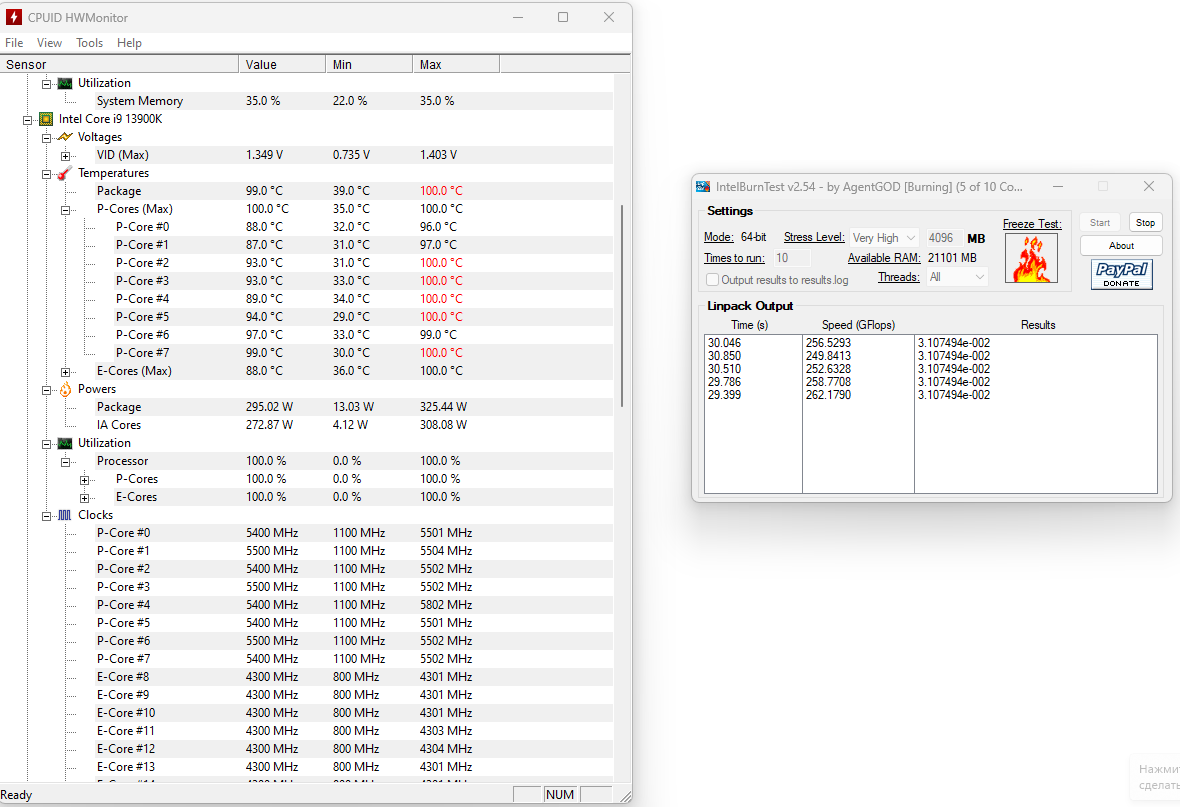Open the Threads dropdown
This screenshot has height=807, width=1180.
(956, 277)
